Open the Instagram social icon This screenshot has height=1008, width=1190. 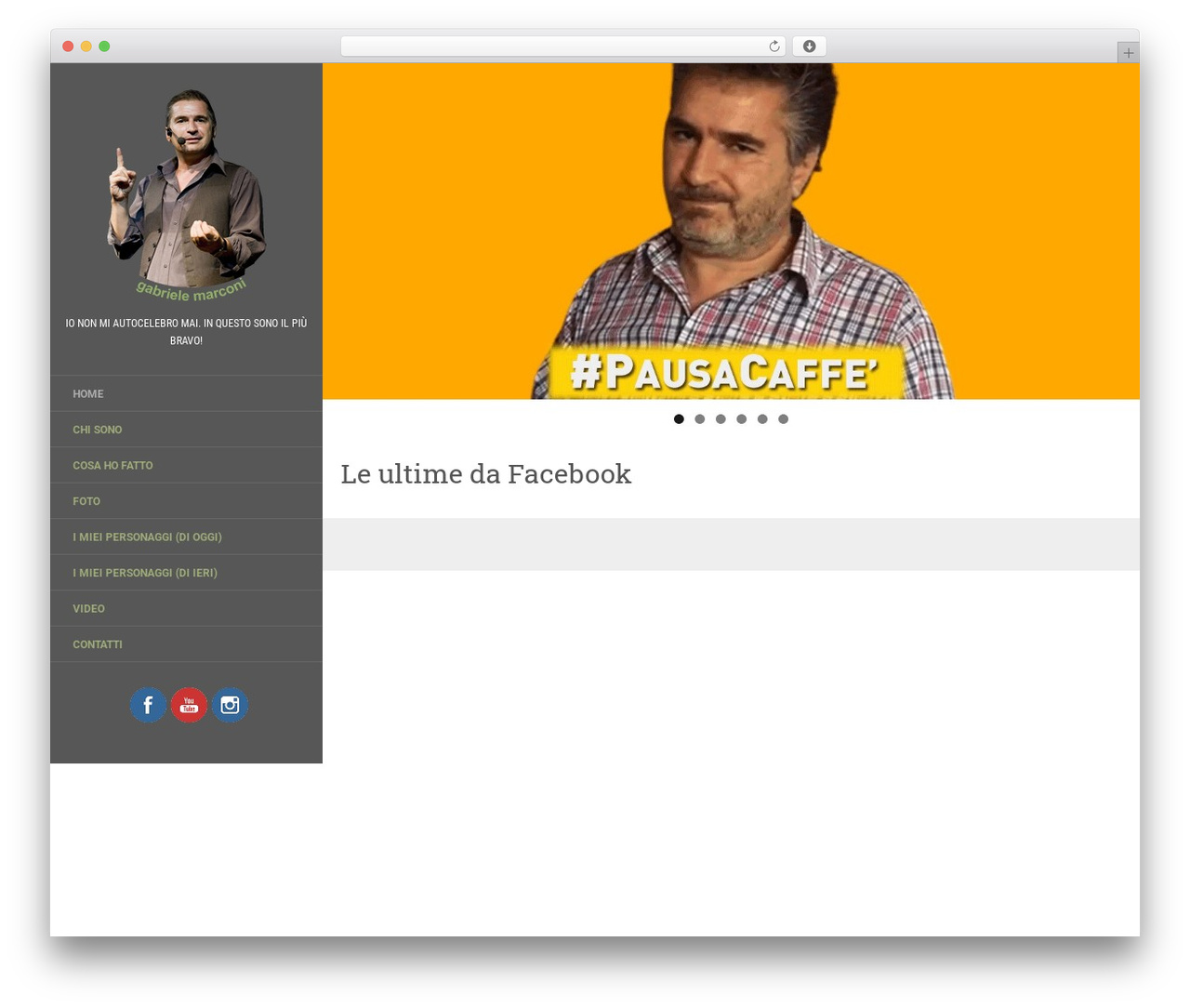[230, 705]
